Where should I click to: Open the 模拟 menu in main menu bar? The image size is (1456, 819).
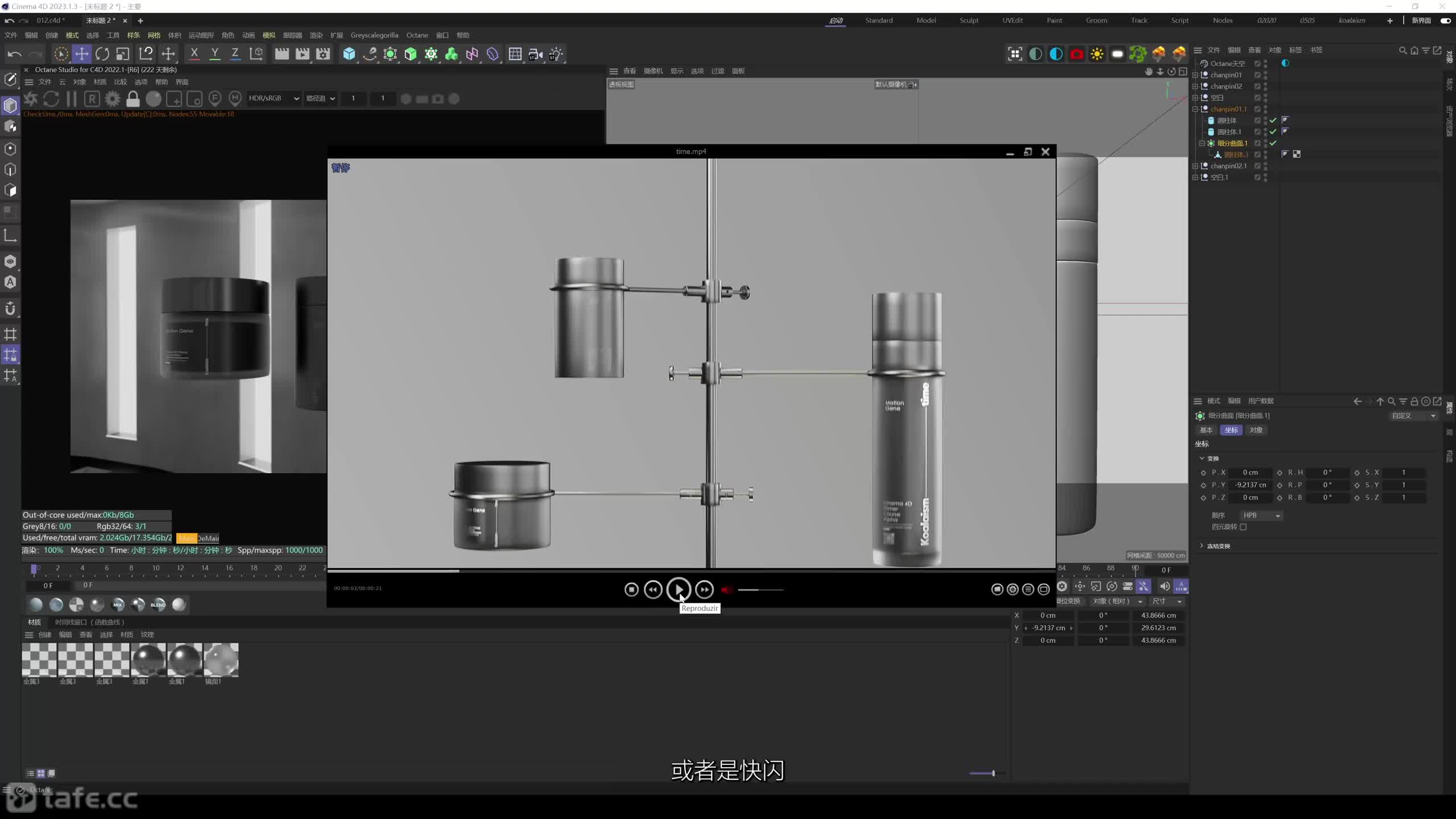click(269, 35)
